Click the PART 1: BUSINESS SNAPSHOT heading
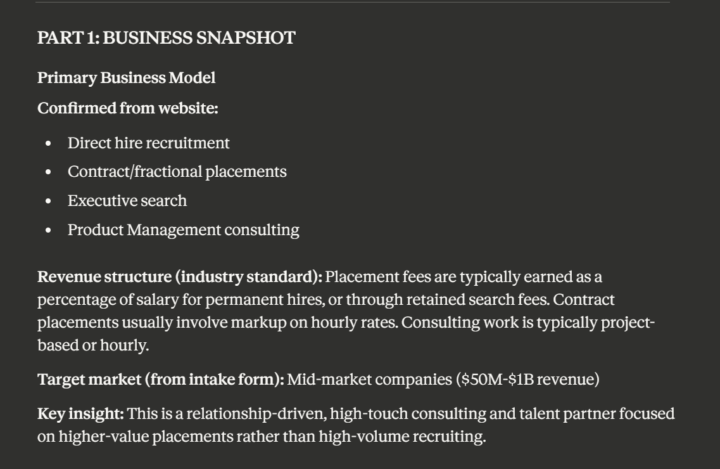720x469 pixels. pos(166,38)
